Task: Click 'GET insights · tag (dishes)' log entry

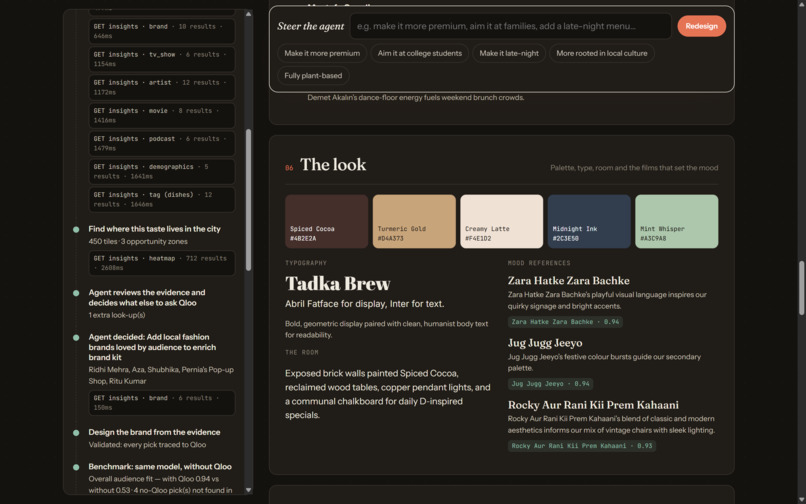Action: pos(162,200)
